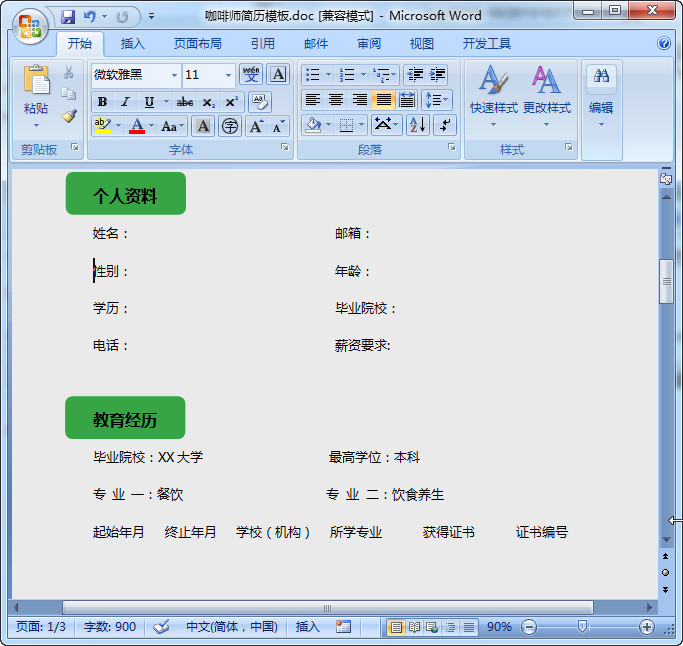
Task: Click the 中文(简体，中国) language button
Action: 232,627
